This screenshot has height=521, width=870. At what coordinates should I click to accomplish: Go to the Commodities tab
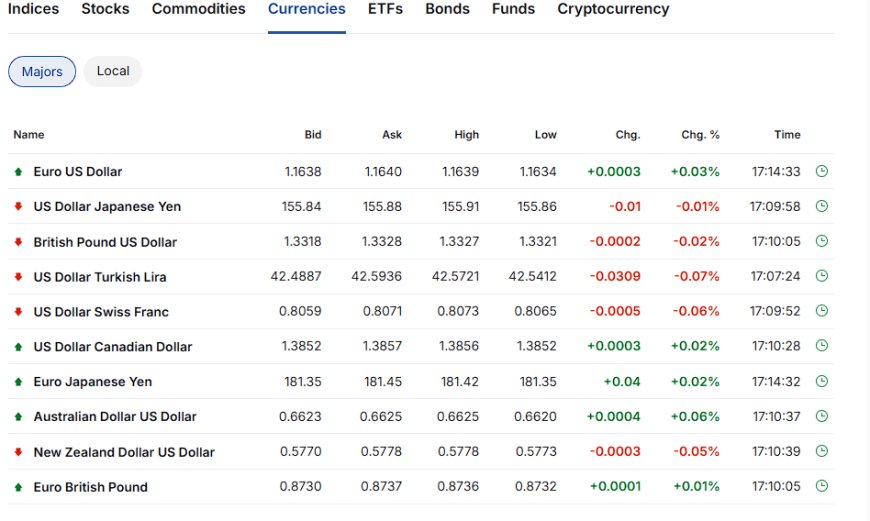click(199, 9)
